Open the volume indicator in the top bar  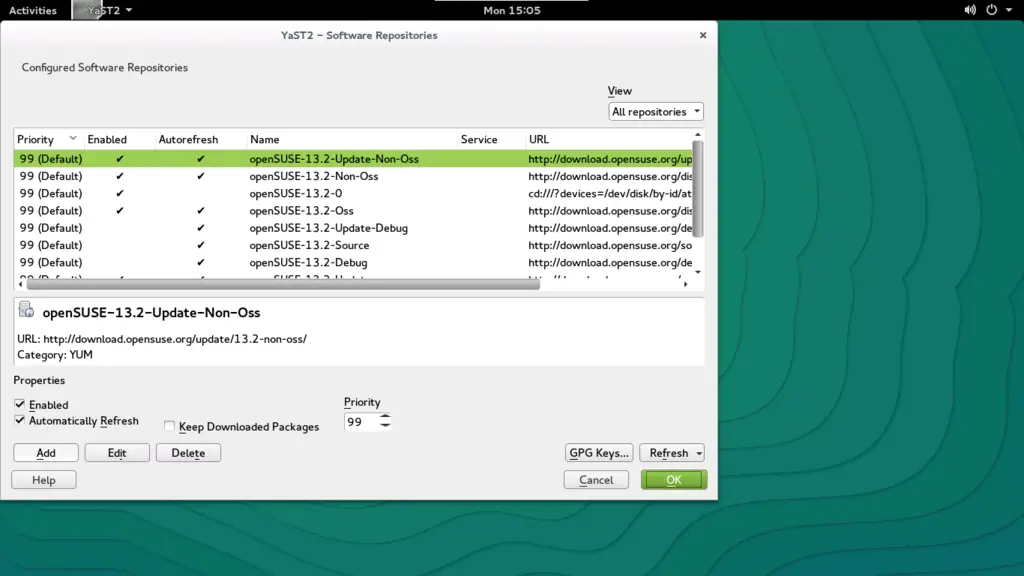970,10
